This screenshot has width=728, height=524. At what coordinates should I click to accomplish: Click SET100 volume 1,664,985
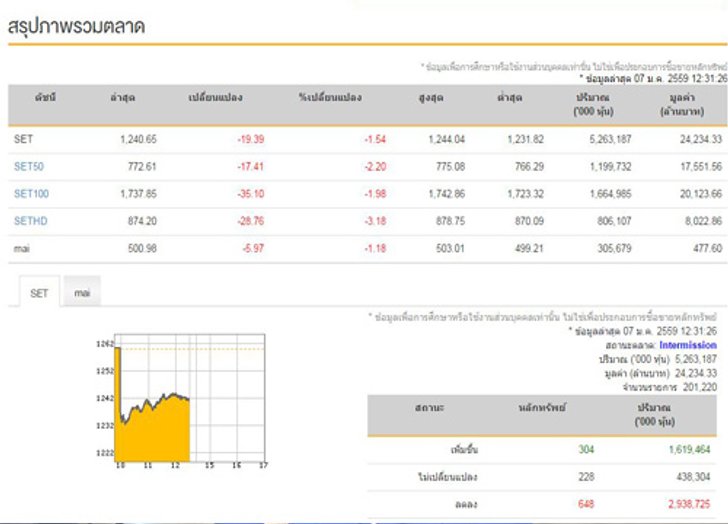(611, 194)
